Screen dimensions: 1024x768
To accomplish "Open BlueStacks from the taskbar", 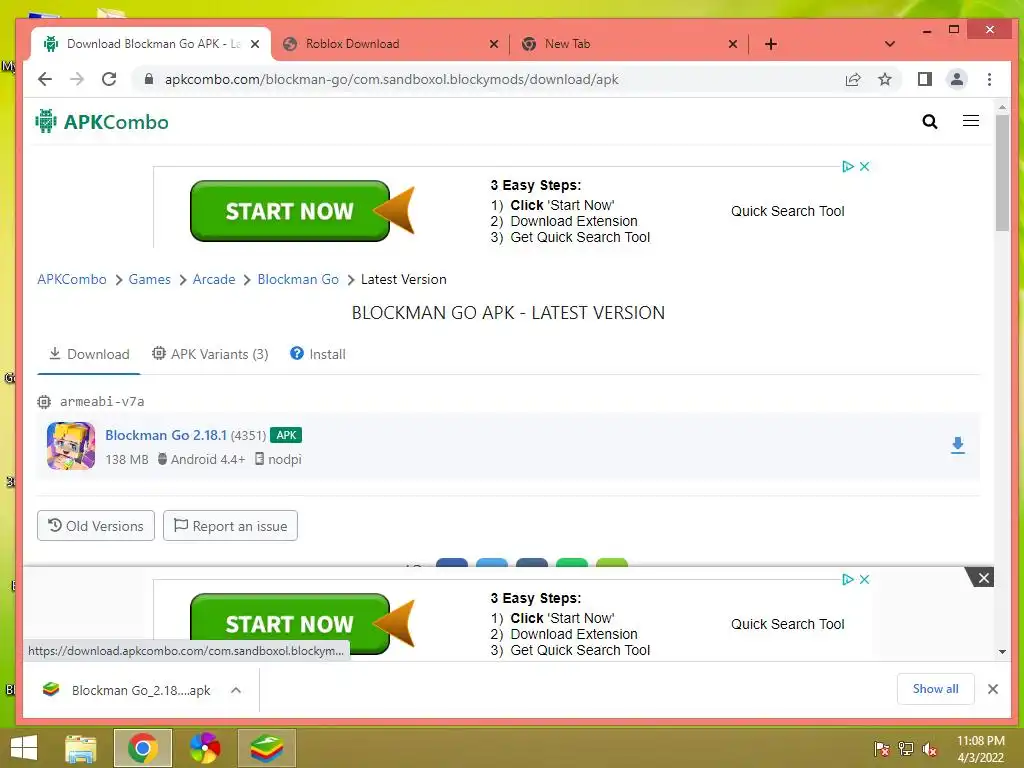I will [x=266, y=748].
